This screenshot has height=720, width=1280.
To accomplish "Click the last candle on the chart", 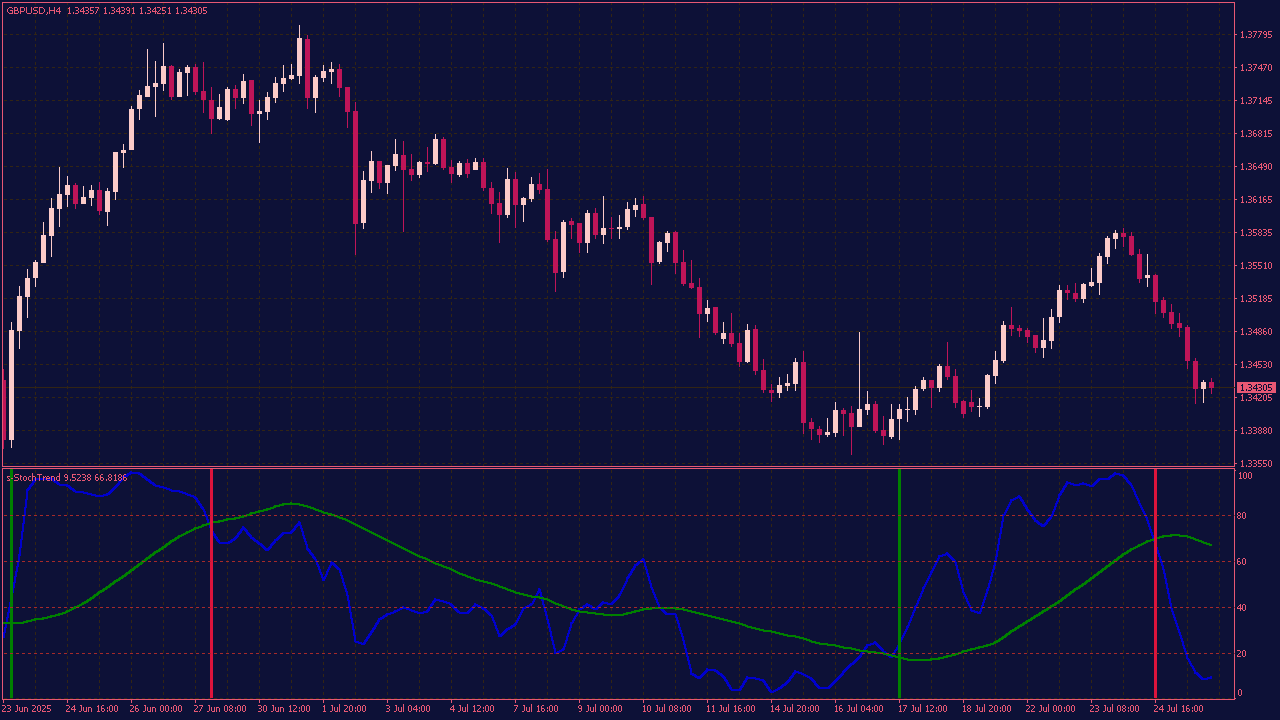I will tap(1211, 385).
